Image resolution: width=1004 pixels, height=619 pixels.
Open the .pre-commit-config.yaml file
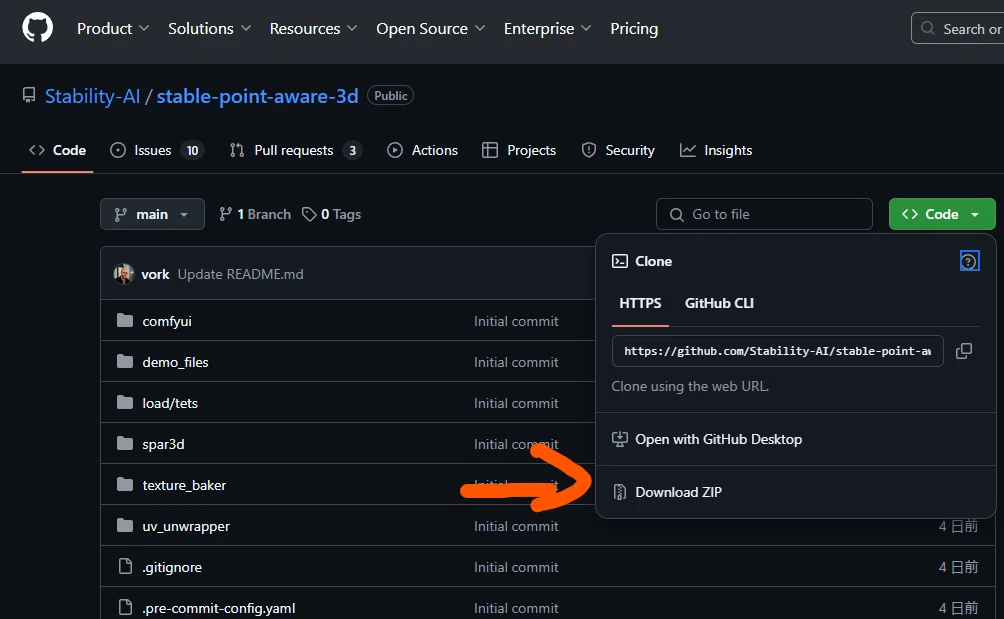pos(218,608)
